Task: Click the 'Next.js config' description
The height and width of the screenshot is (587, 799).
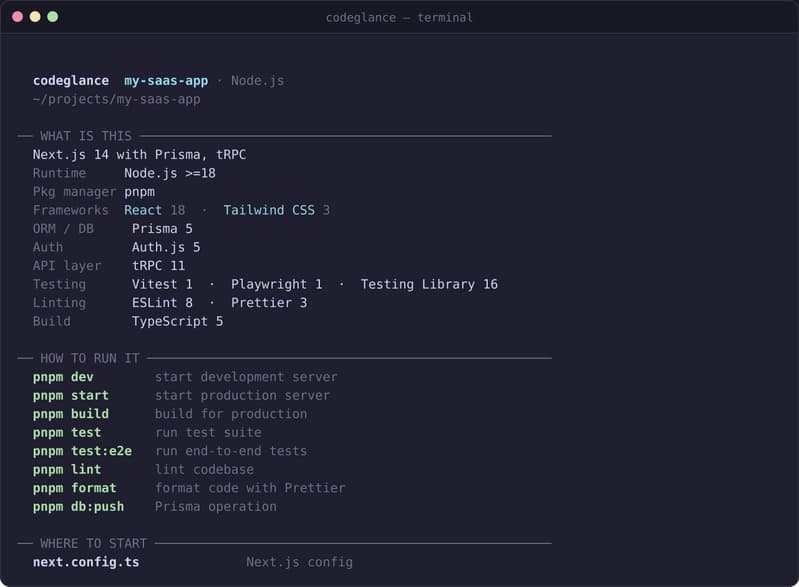Action: click(x=300, y=563)
